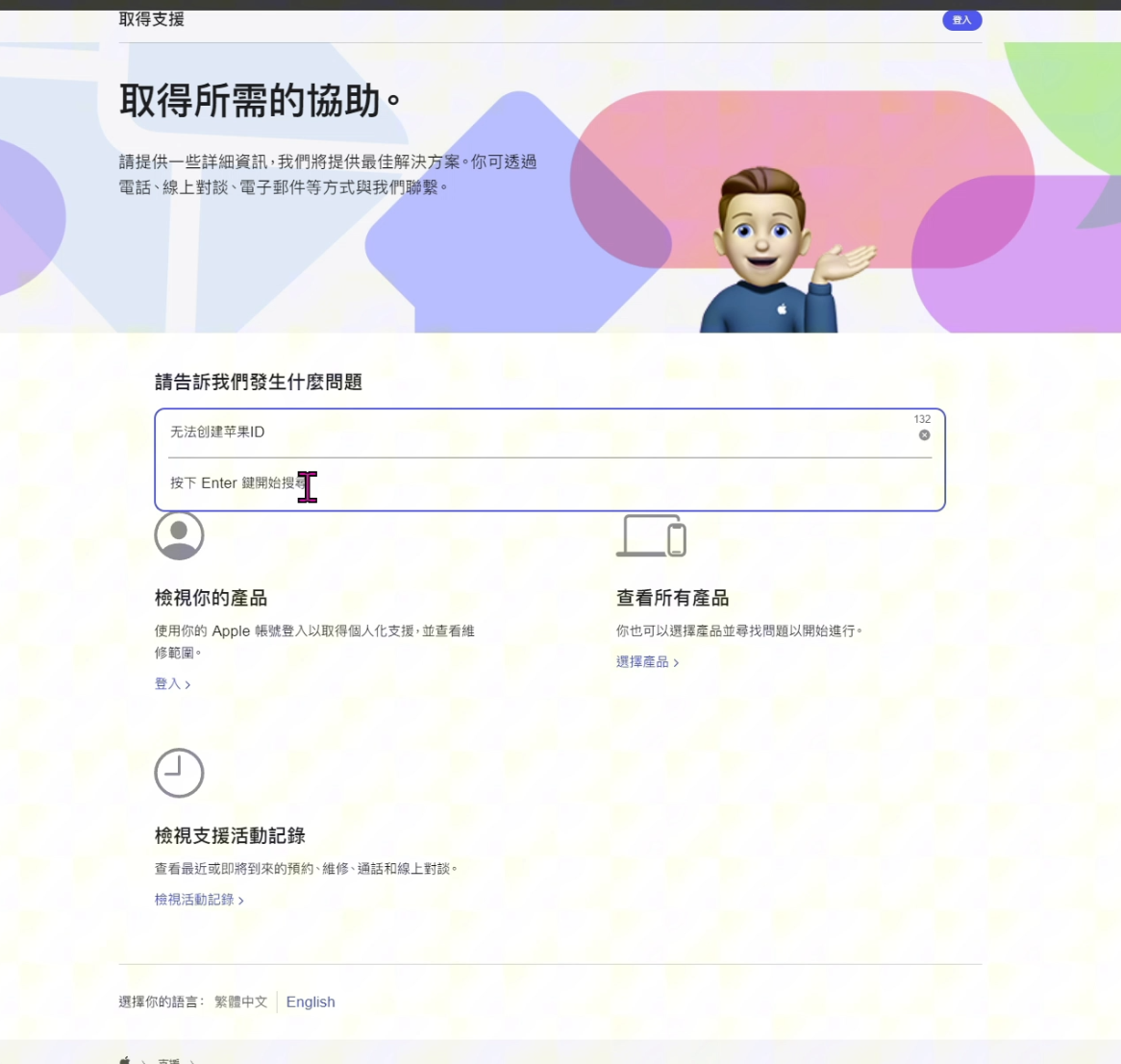Select the 按下 Enter 鍵開始搜尋 suggestion row

[549, 483]
